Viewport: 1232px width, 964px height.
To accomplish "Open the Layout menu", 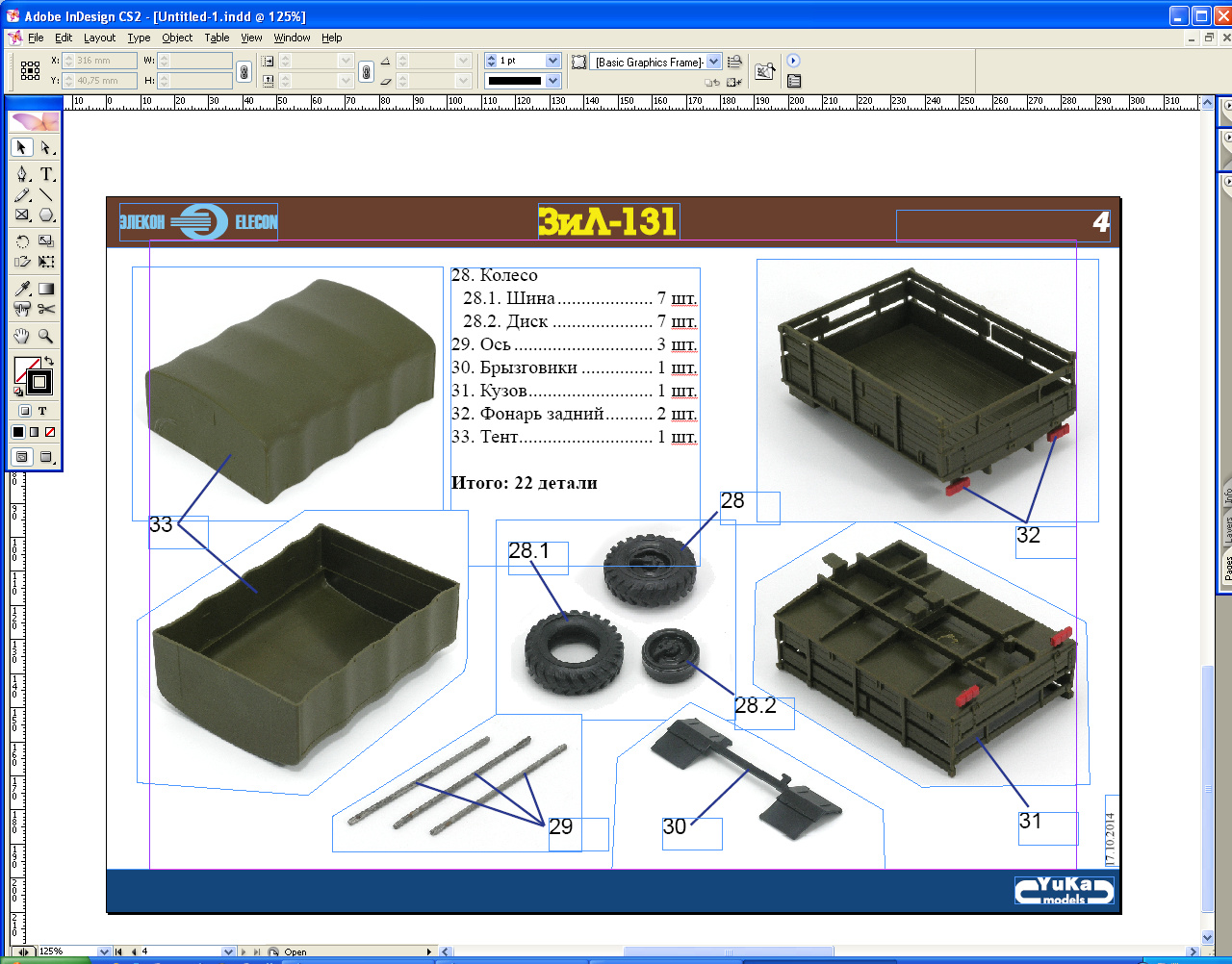I will coord(99,38).
